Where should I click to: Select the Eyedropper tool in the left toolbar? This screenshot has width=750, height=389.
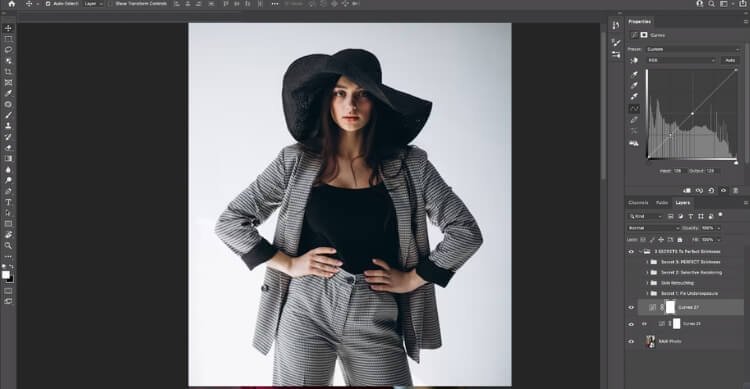[8, 93]
